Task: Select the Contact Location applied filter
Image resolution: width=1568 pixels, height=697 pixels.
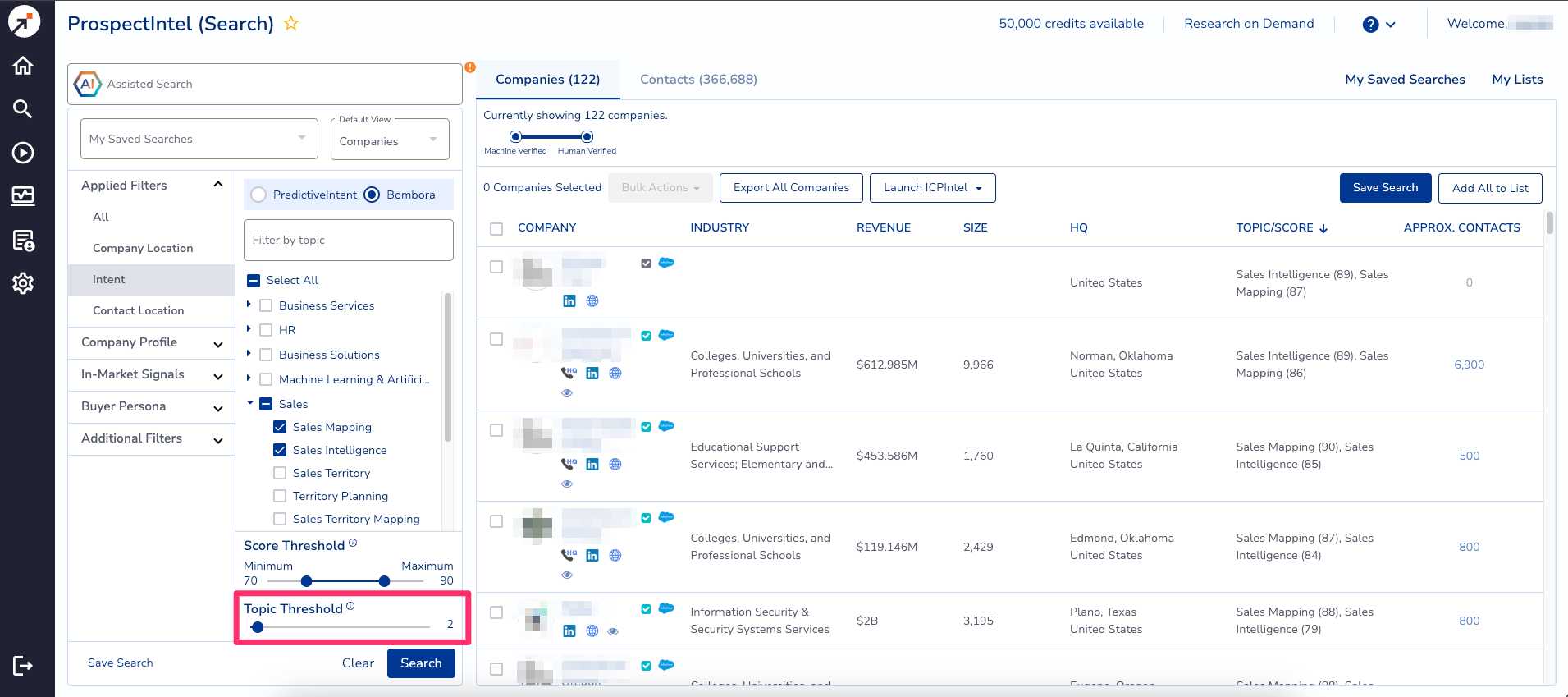Action: [139, 310]
